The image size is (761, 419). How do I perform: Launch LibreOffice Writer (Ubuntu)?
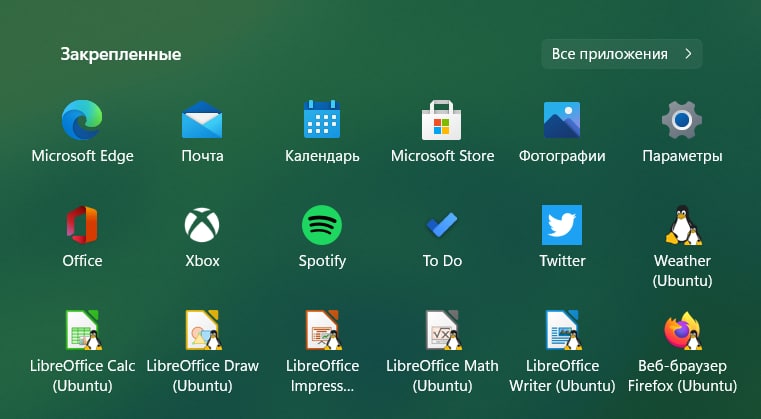[x=562, y=330]
